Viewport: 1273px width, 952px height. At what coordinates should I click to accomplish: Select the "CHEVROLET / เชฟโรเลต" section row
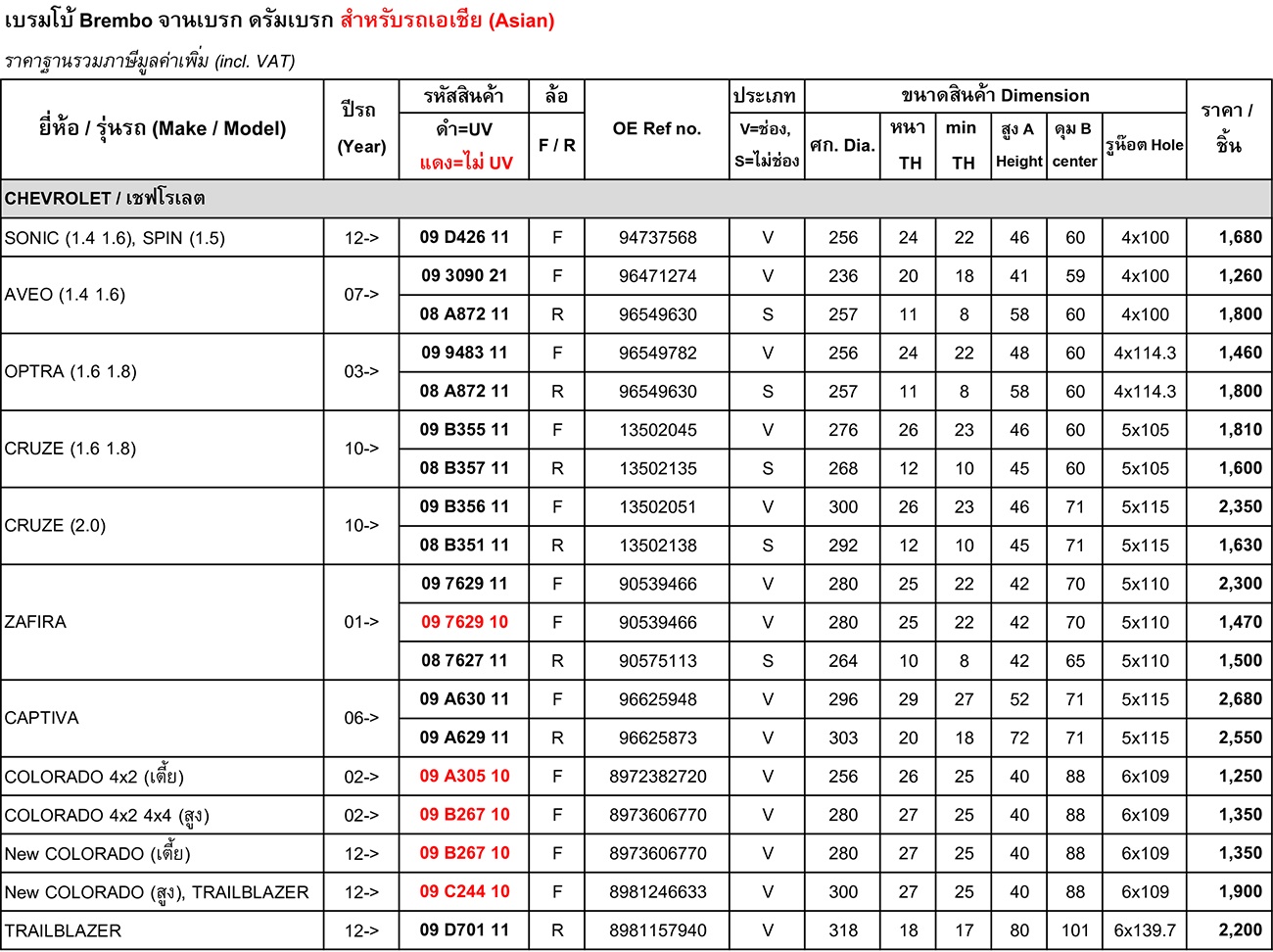pyautogui.click(x=636, y=198)
